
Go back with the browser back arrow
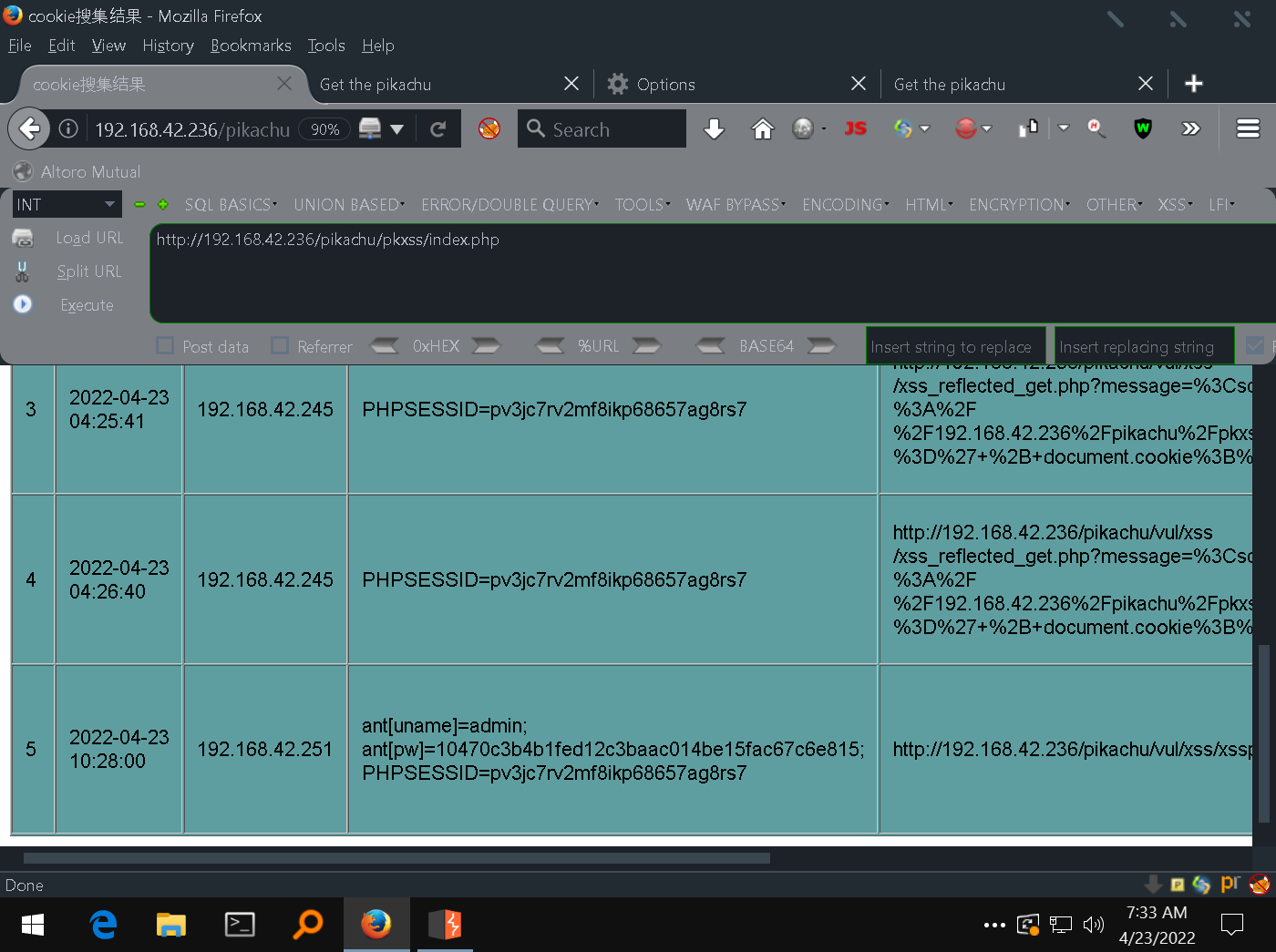[x=29, y=128]
